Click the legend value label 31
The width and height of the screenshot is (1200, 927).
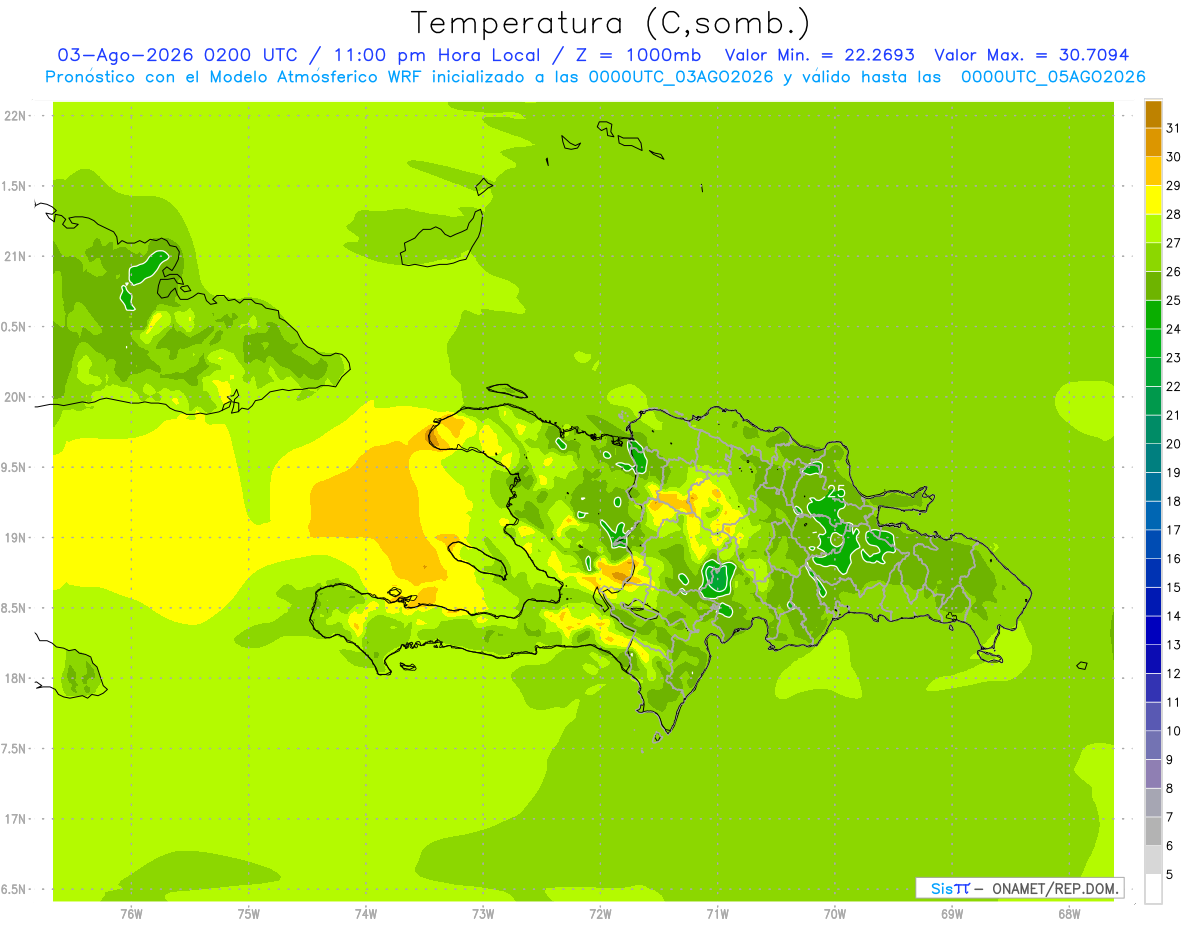click(x=1173, y=128)
